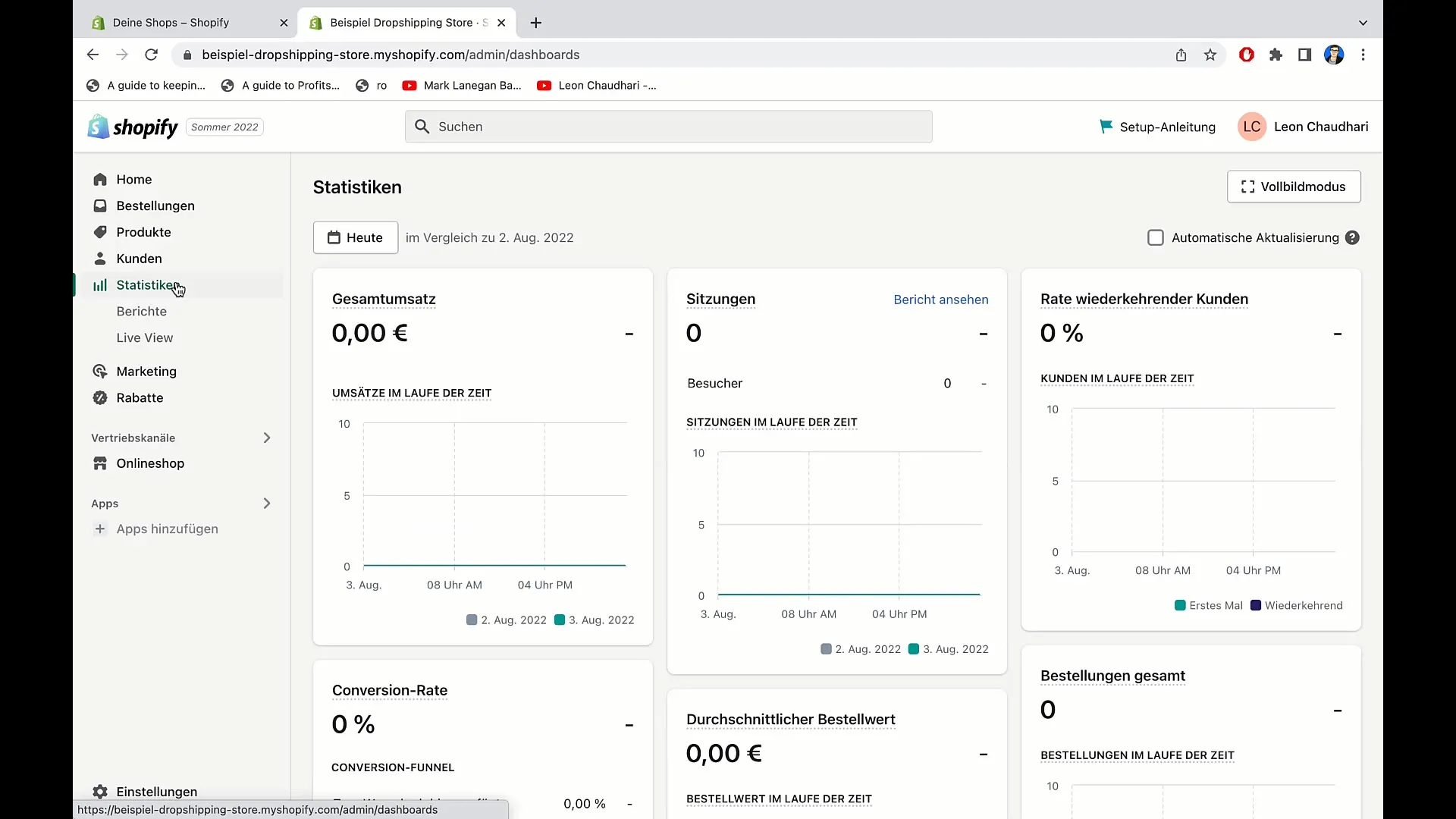The width and height of the screenshot is (1456, 819).
Task: Click the Einstellungen gear icon
Action: [99, 791]
